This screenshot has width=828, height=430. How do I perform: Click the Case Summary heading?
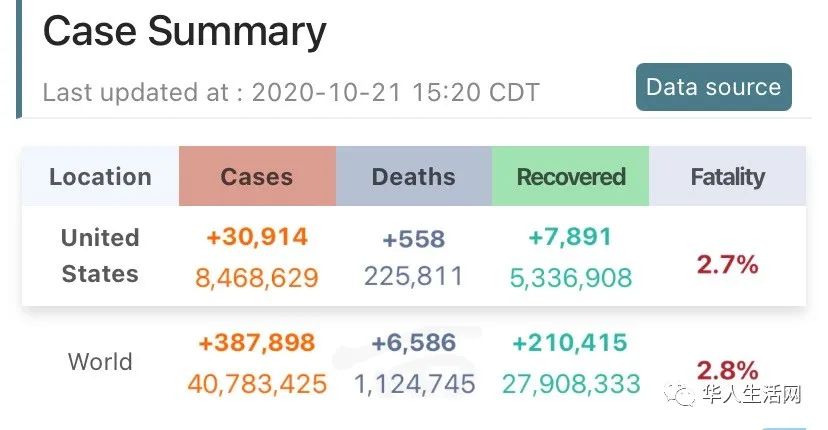point(184,32)
